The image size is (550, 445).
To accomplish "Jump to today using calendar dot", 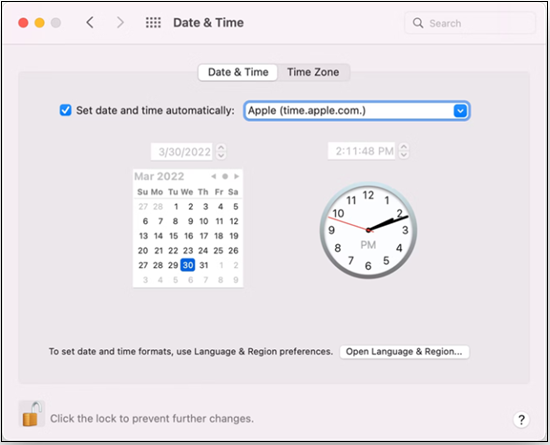I will point(225,176).
